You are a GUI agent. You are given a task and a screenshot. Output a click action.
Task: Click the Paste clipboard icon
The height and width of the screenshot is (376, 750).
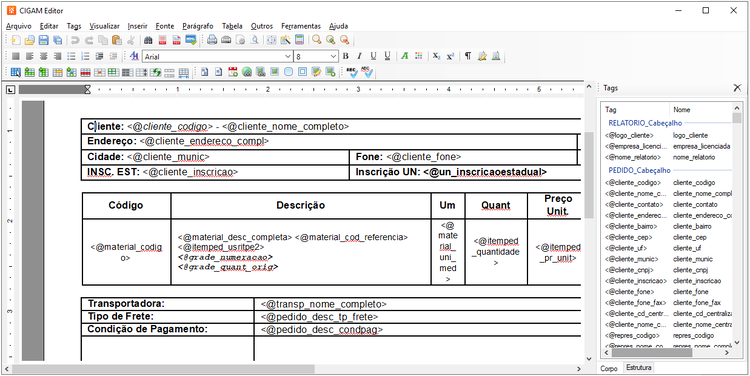(116, 40)
